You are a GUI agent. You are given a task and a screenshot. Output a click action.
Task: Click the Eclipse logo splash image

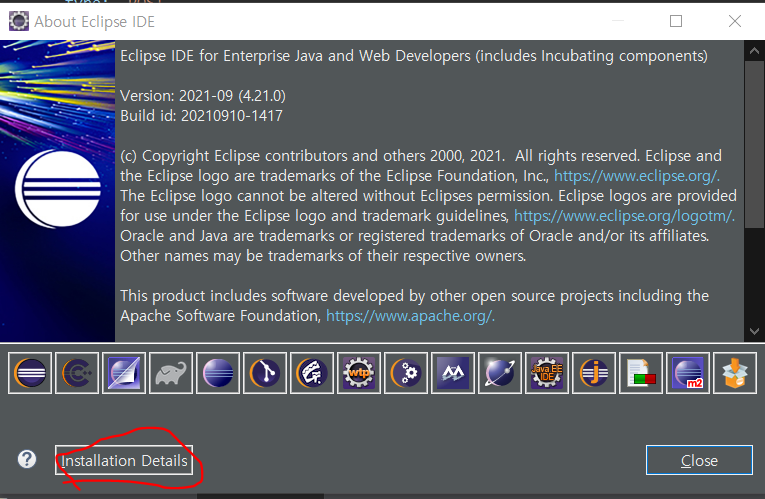point(58,191)
